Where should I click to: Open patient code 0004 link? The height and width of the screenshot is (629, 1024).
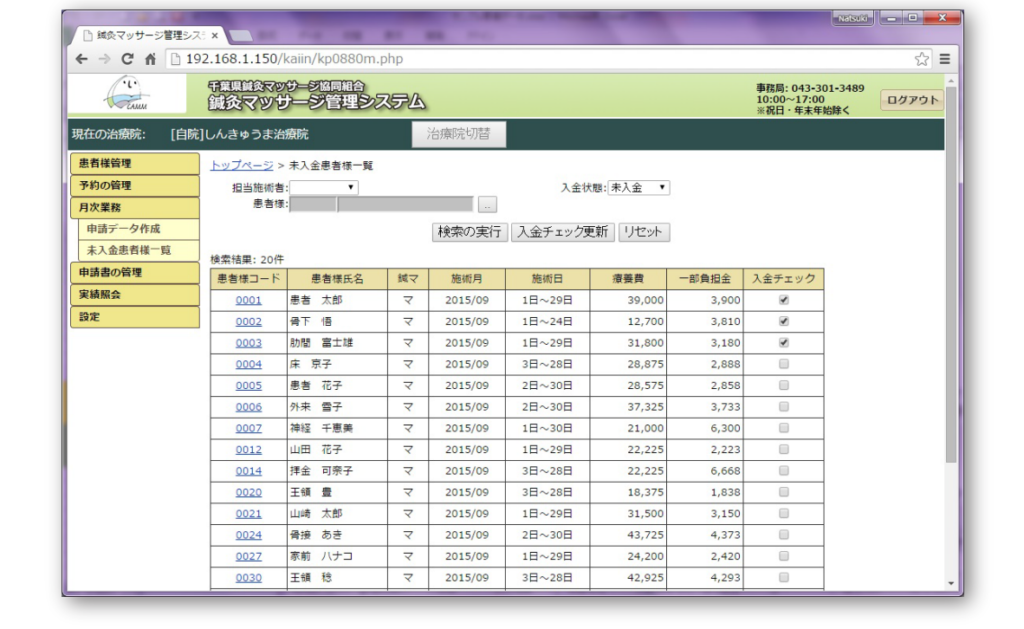tap(249, 364)
